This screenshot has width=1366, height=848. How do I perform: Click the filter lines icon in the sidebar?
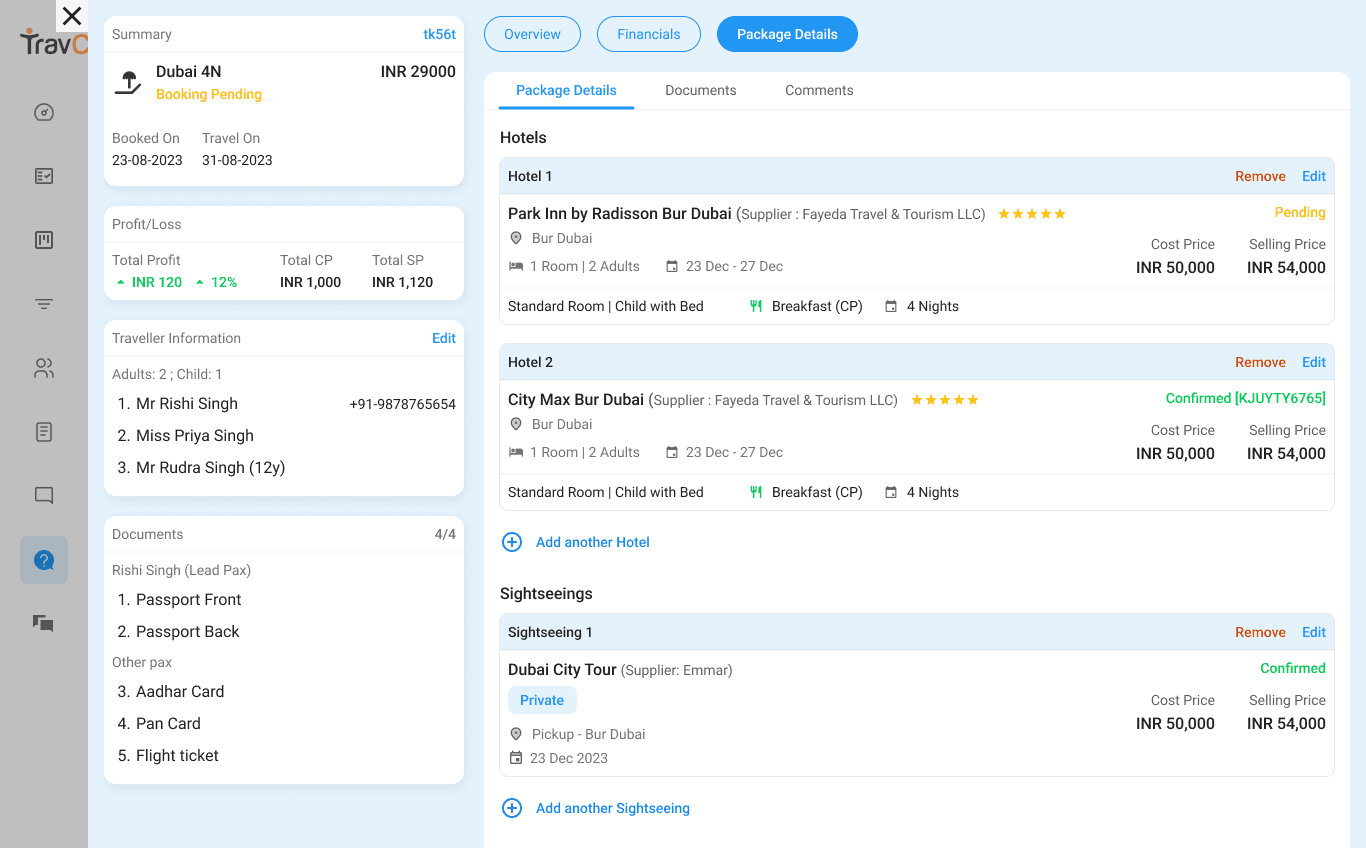[x=44, y=304]
